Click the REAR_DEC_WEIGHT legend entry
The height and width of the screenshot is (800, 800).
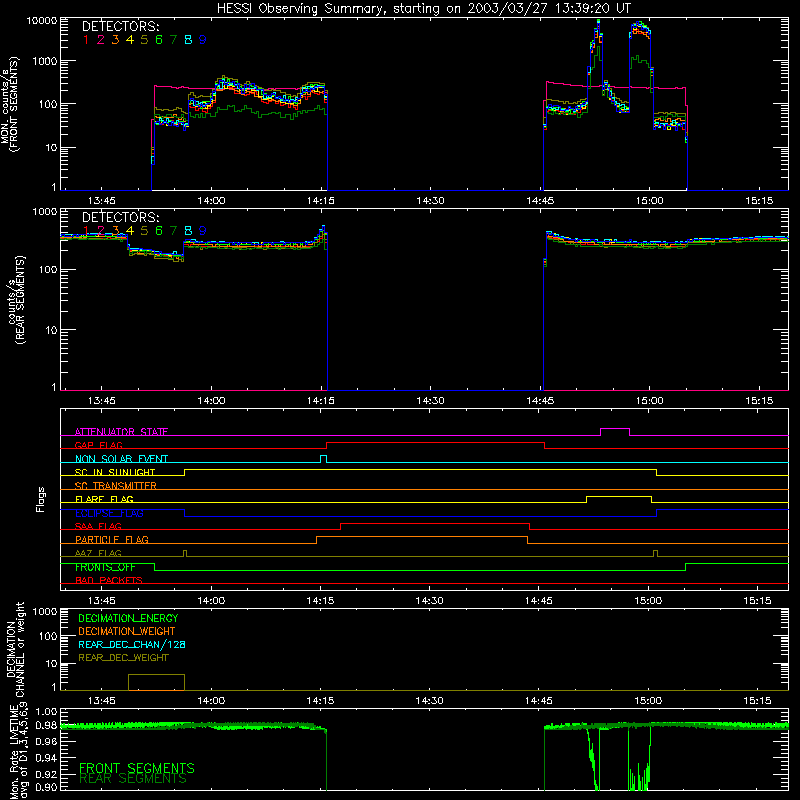click(123, 658)
